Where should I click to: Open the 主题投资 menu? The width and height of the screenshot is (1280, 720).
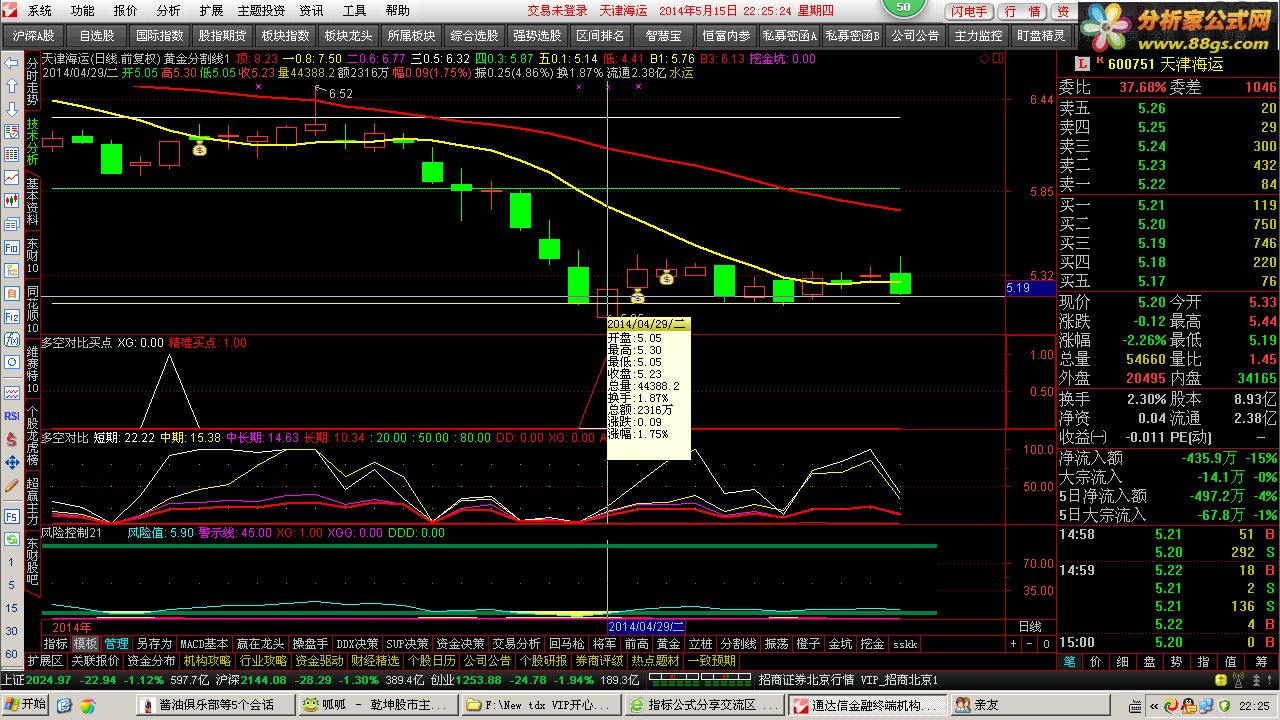[261, 11]
